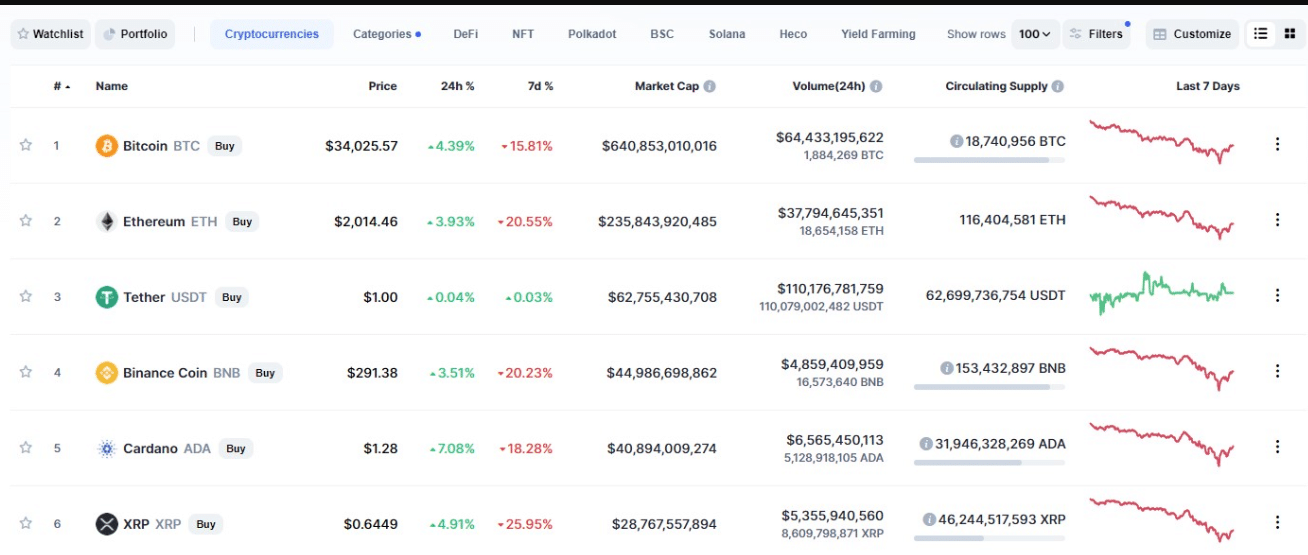Viewport: 1308px width, 555px height.
Task: Click the Tether logo icon
Action: (106, 297)
